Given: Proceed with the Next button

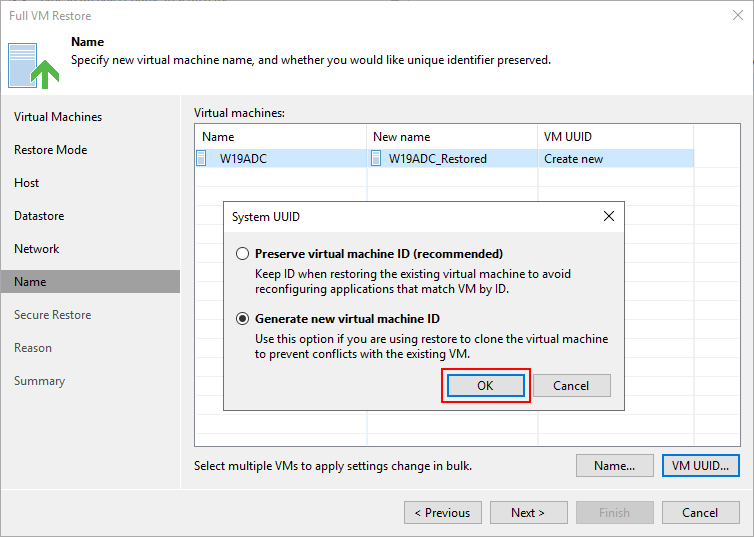Looking at the screenshot, I should pos(528,512).
